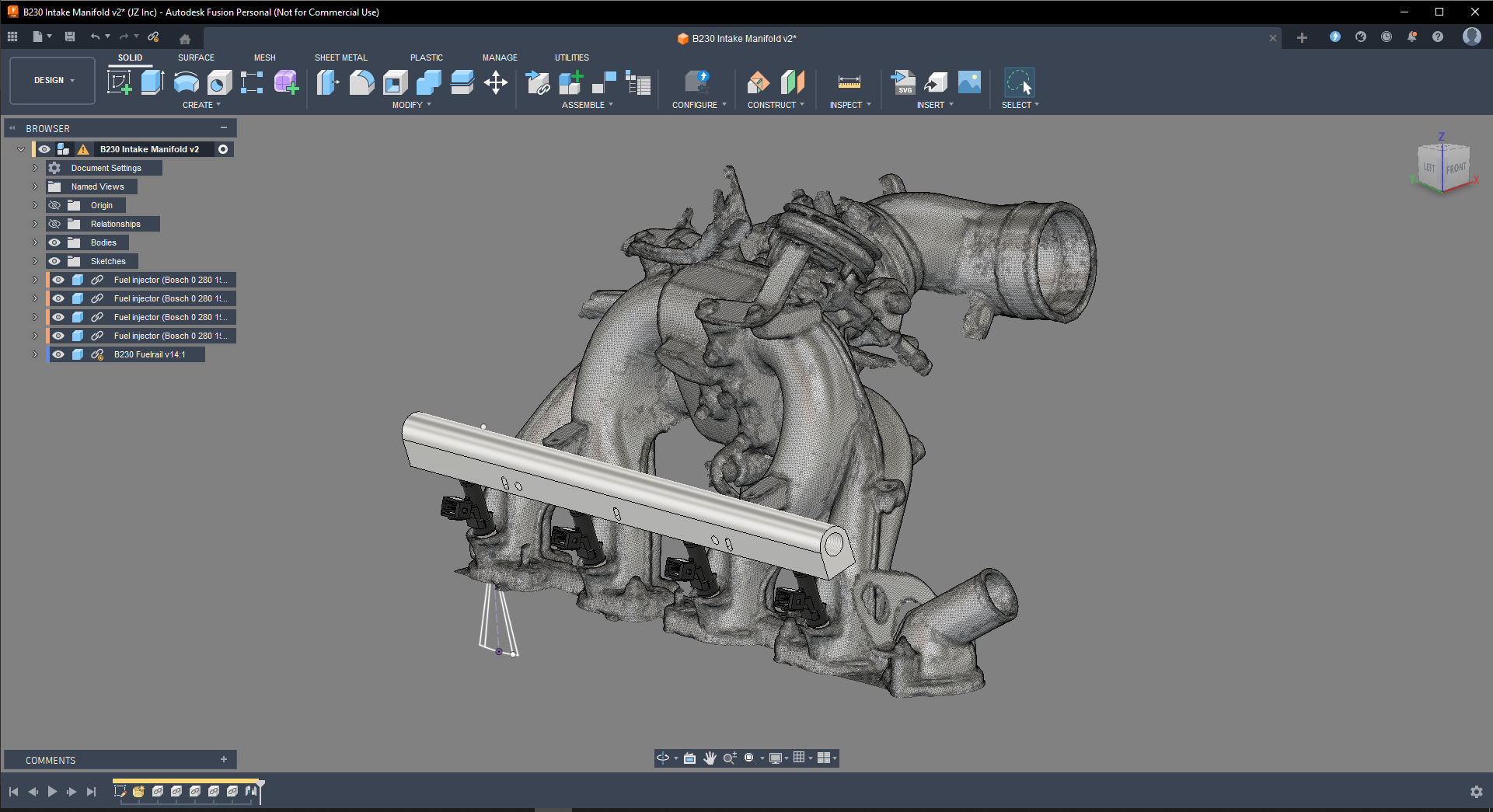The height and width of the screenshot is (812, 1493).
Task: Select the Hole tool icon
Action: pyautogui.click(x=219, y=82)
